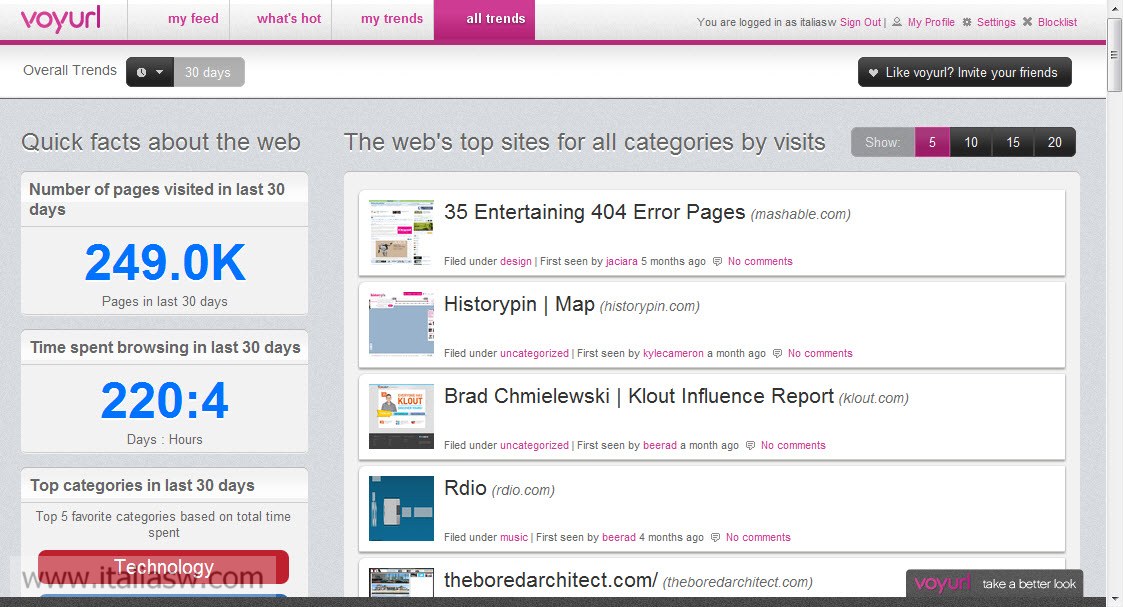Open the theboredarchitect.com thumbnail

tap(401, 583)
